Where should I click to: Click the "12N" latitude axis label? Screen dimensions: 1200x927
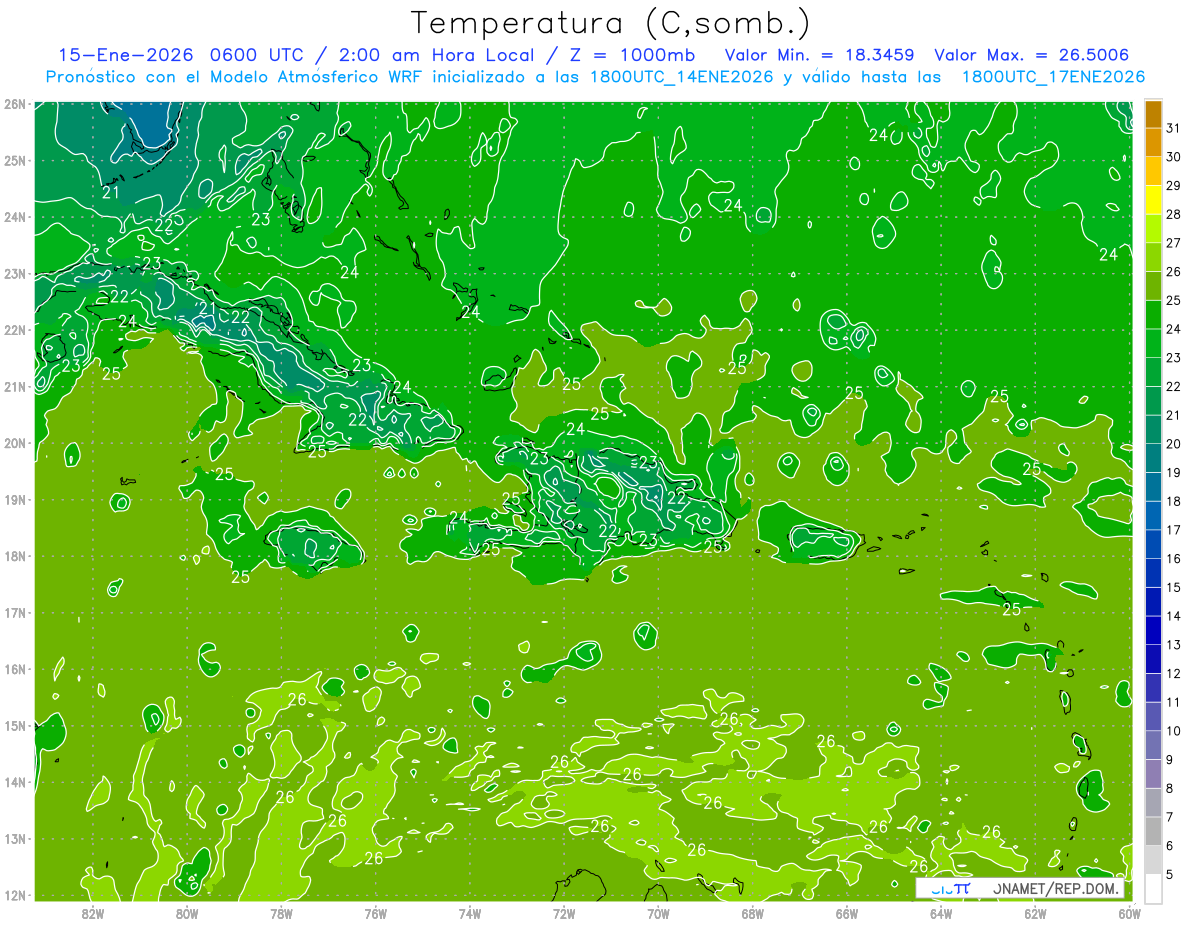[15, 895]
